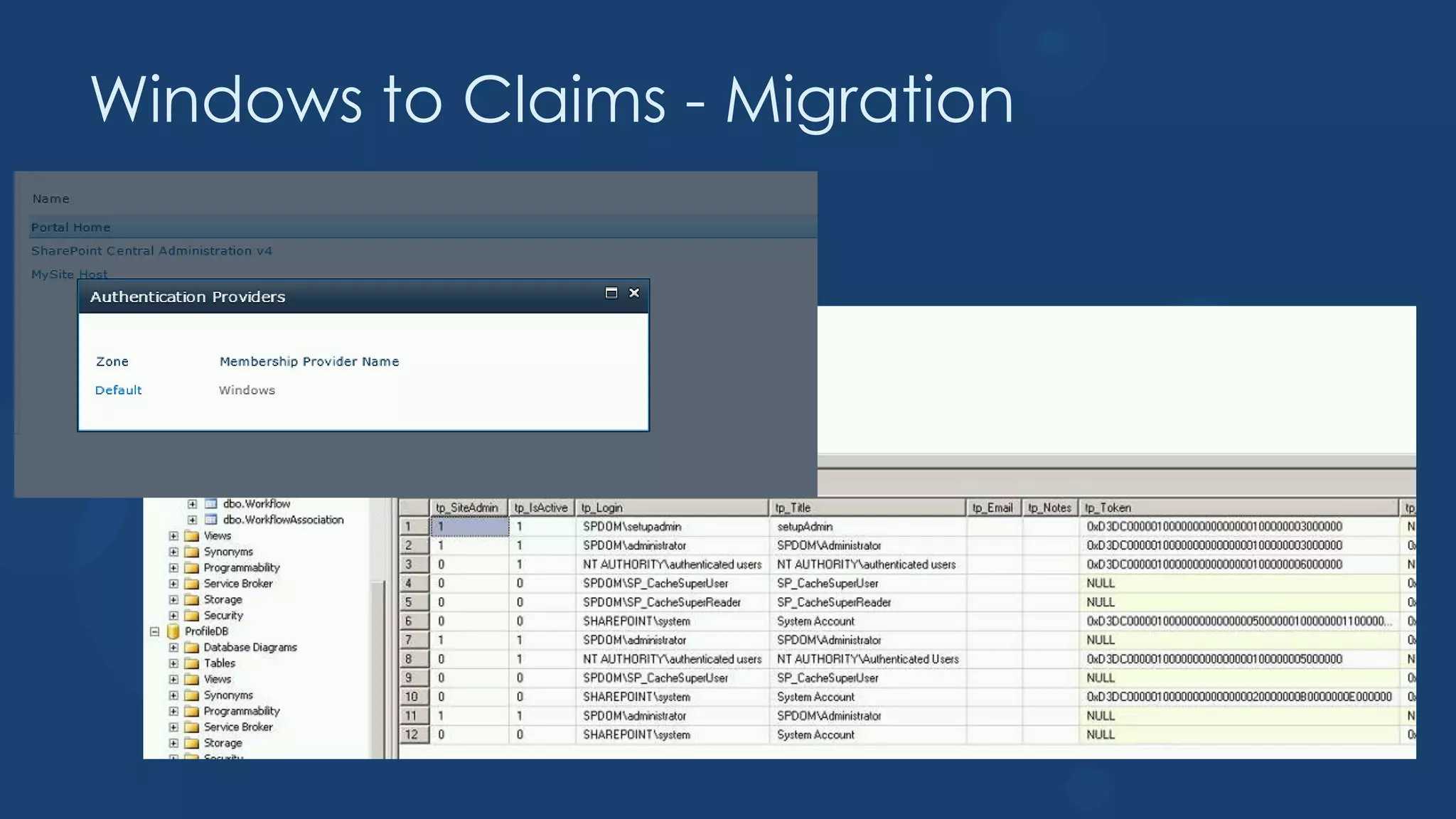Click the Service Broker folder icon under ProfileDB
This screenshot has width=1456, height=819.
coord(191,727)
